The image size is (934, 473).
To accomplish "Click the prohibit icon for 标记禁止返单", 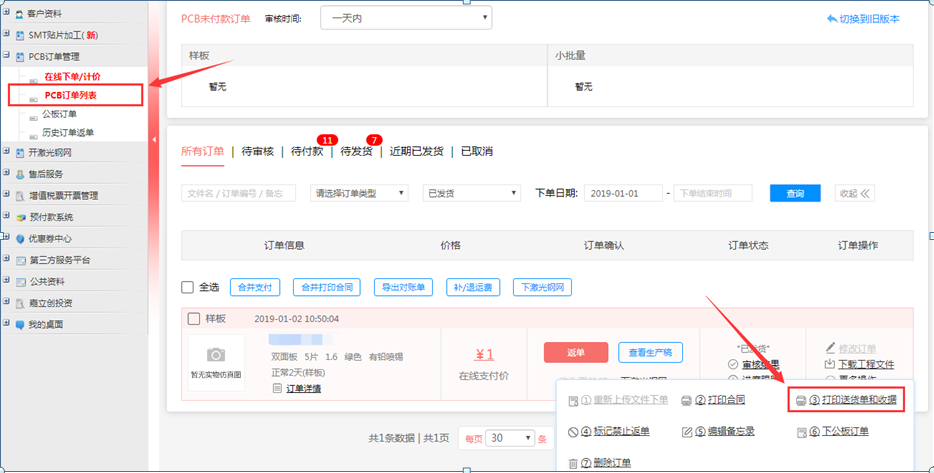I will (573, 432).
